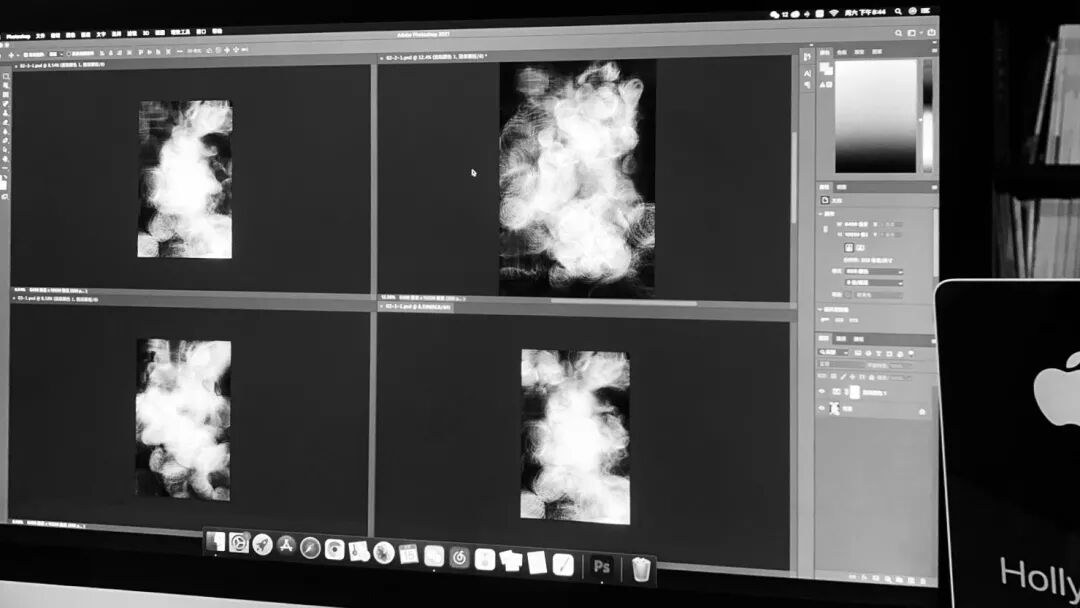
Task: Open the layer filter kind dropdown
Action: tap(833, 353)
